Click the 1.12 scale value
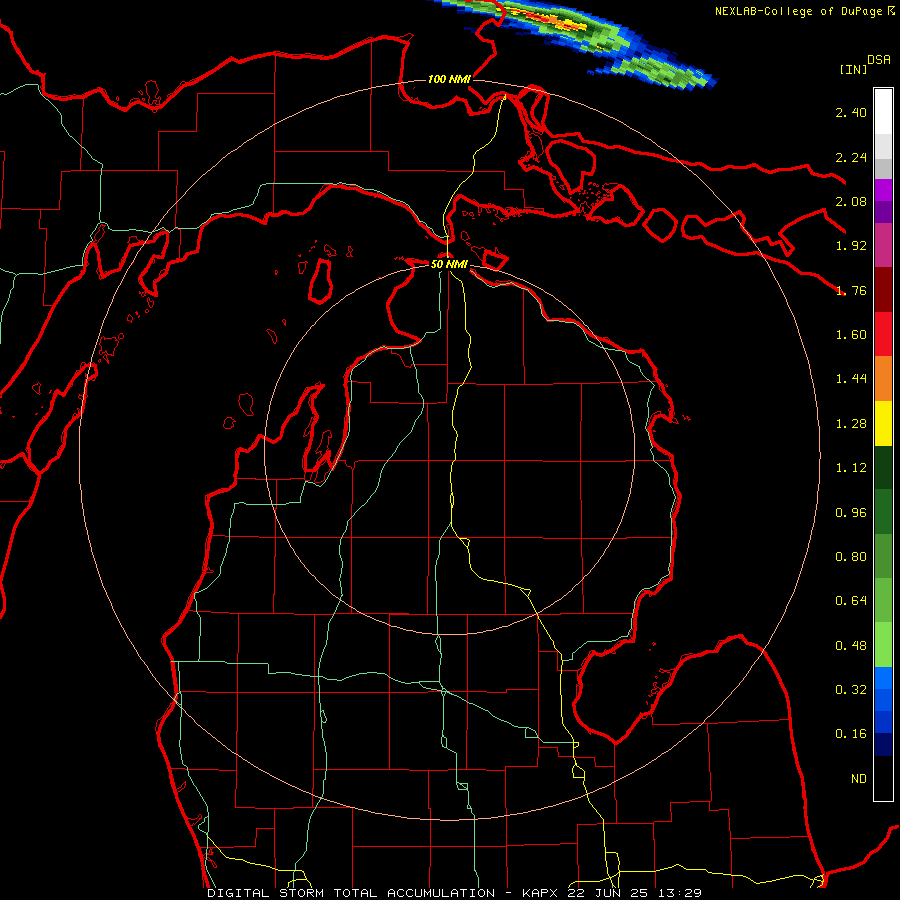The image size is (900, 900). pos(851,468)
